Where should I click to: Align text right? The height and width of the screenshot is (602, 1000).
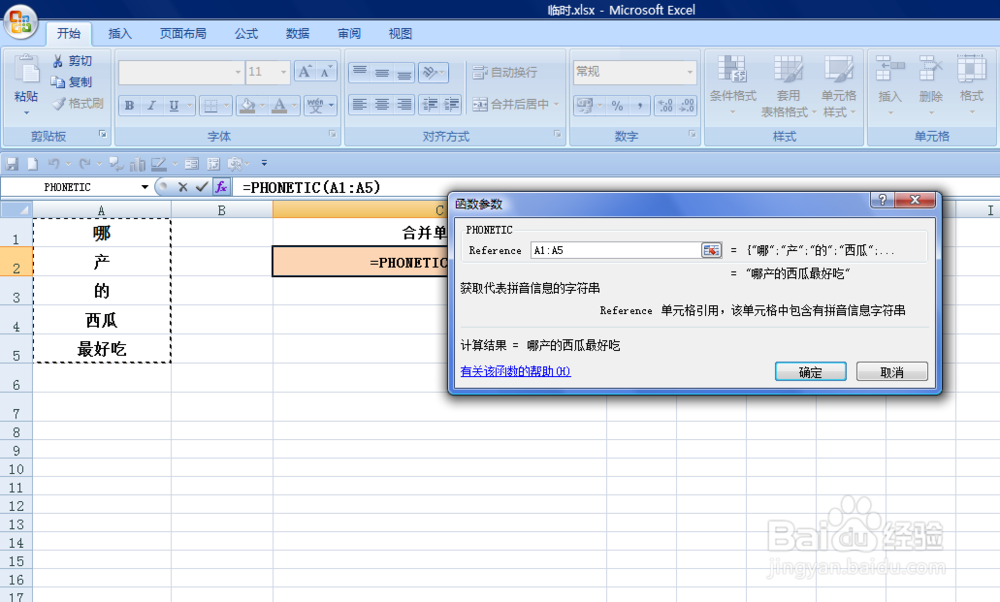pos(404,105)
